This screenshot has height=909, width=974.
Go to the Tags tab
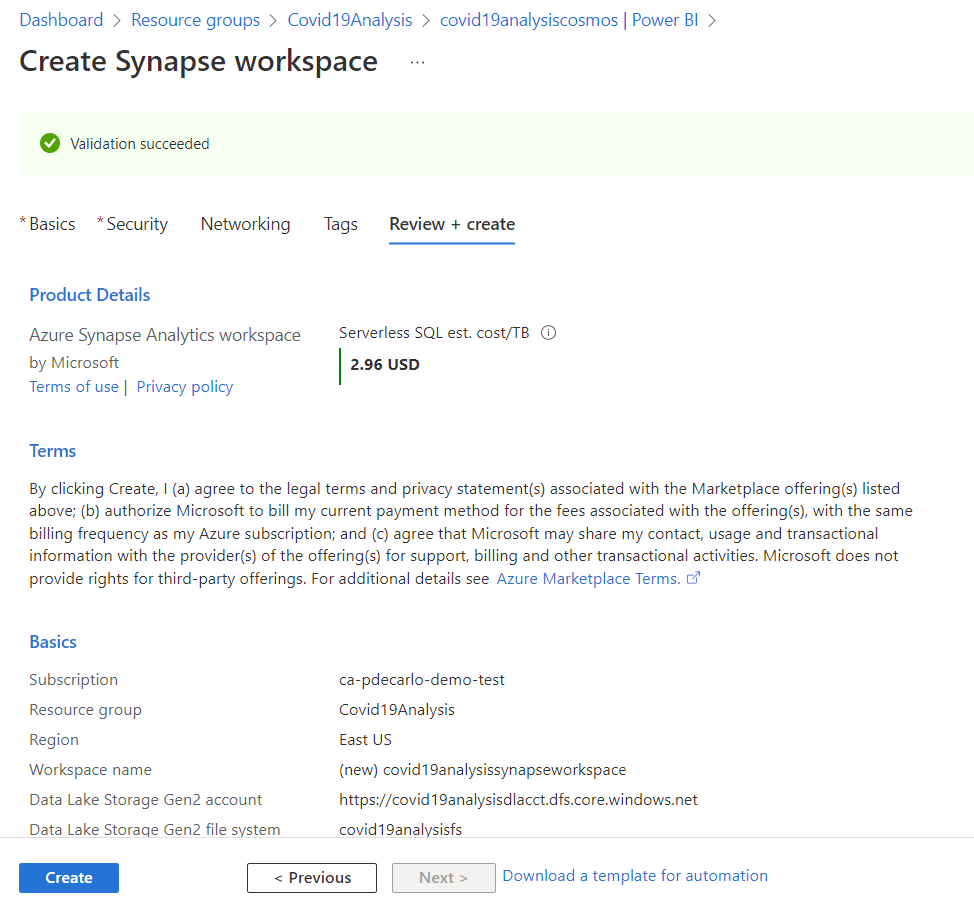[x=340, y=224]
